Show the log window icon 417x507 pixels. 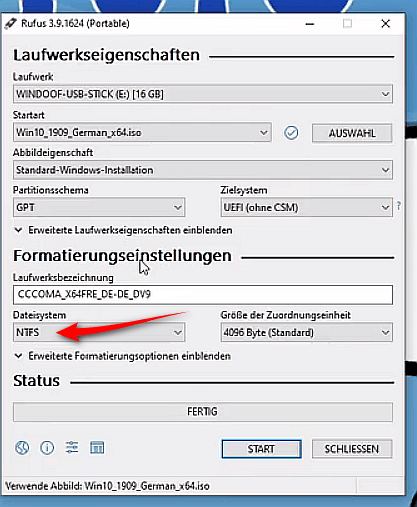click(97, 448)
